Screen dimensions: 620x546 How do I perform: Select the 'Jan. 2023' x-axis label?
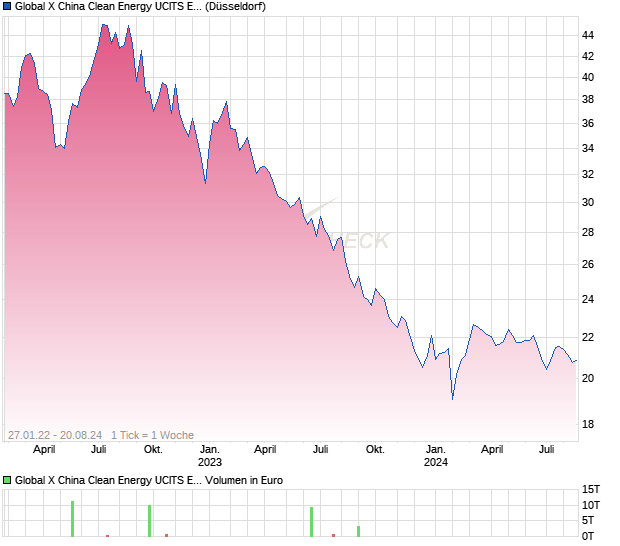210,456
